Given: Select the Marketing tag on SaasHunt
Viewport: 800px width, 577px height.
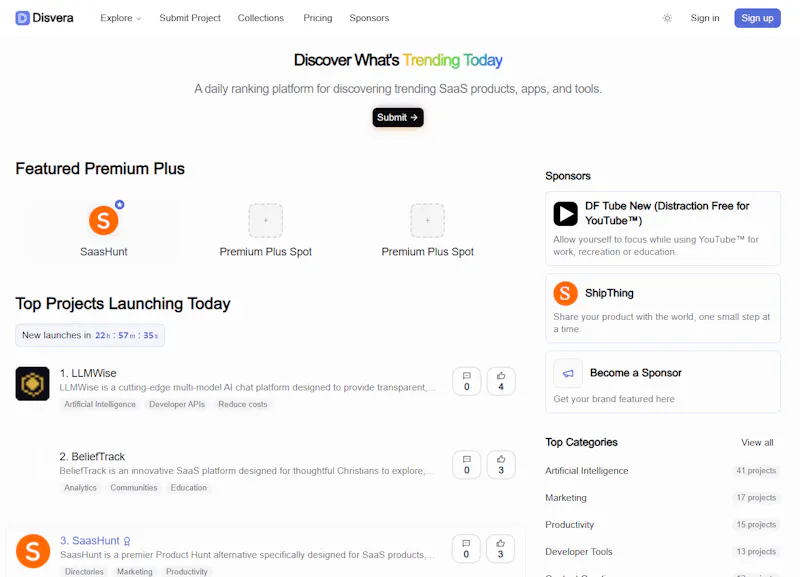Looking at the screenshot, I should [x=135, y=572].
